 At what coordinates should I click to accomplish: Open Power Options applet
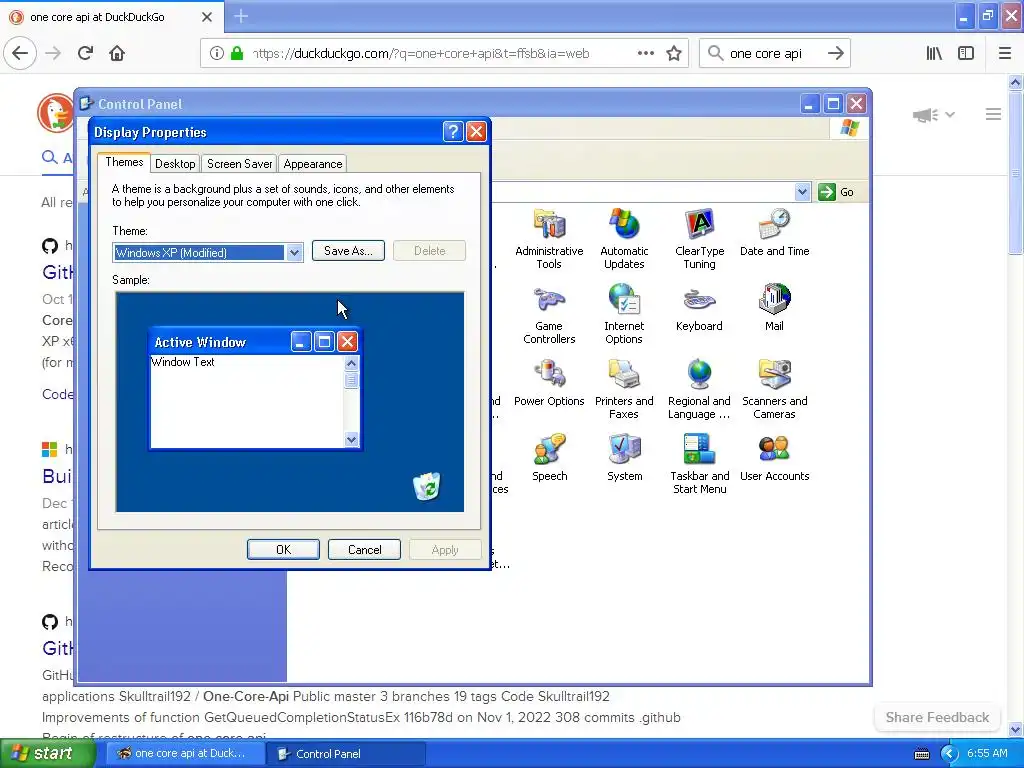click(x=549, y=383)
